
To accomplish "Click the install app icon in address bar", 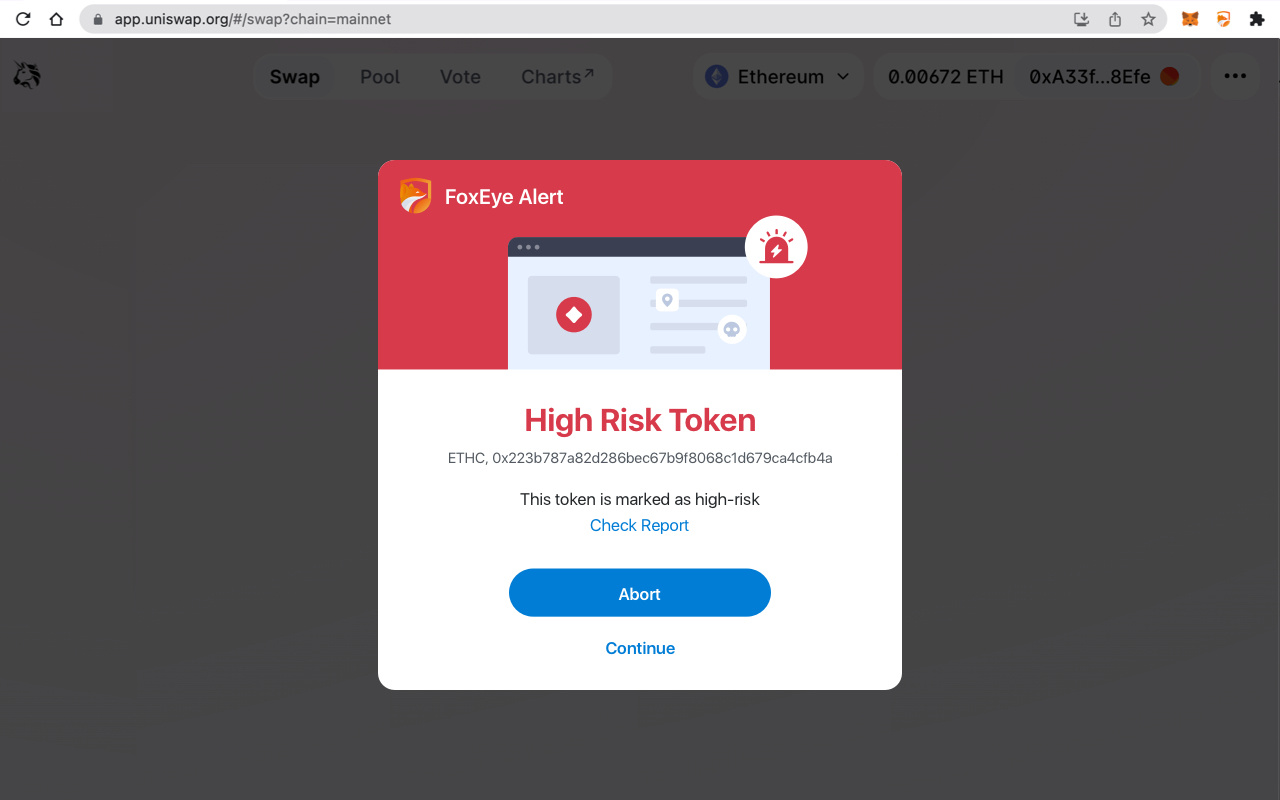I will 1081,19.
